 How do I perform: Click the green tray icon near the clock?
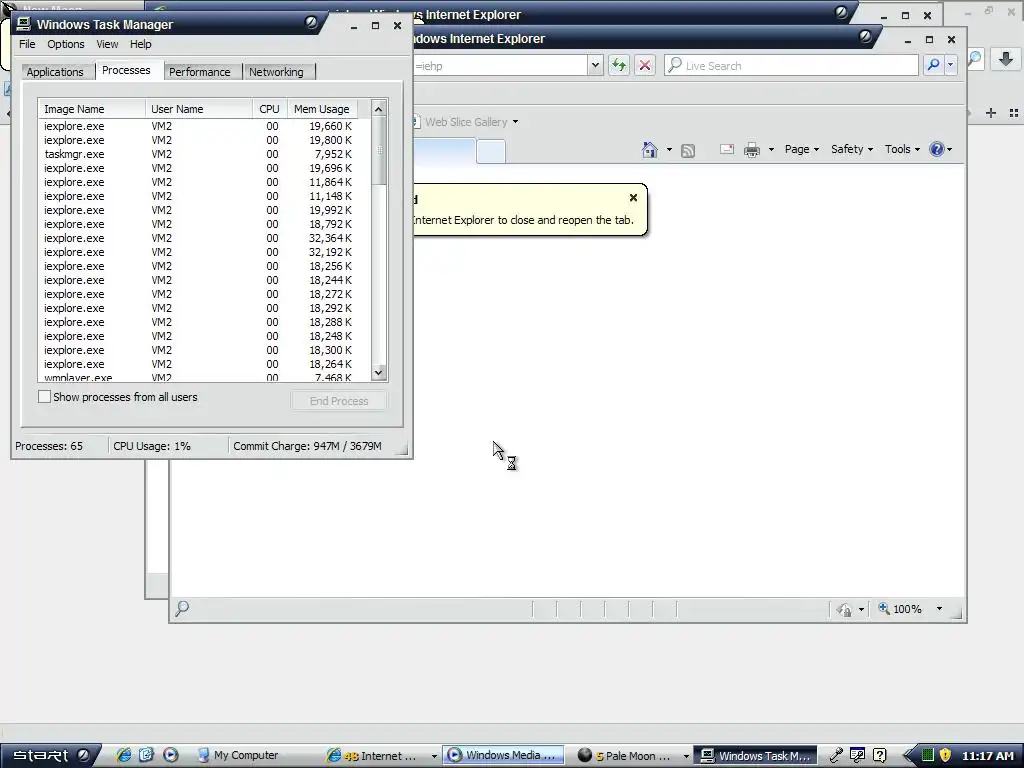[927, 756]
